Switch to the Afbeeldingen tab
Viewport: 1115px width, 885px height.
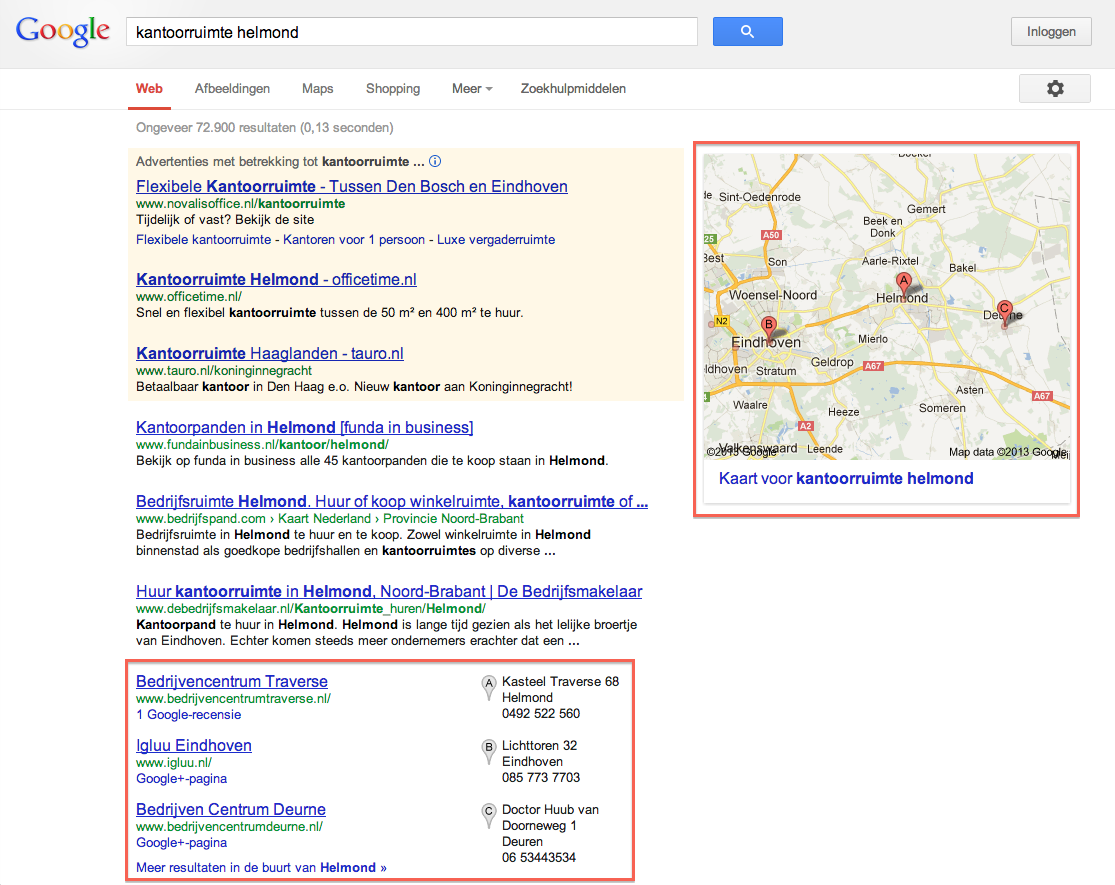(x=232, y=88)
